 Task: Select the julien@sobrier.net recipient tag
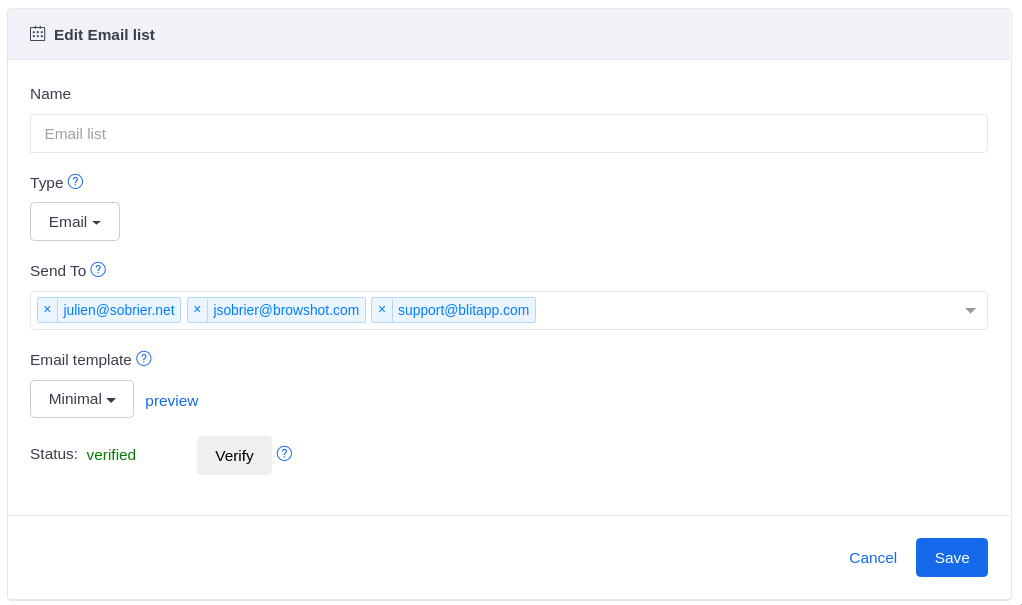(x=118, y=309)
